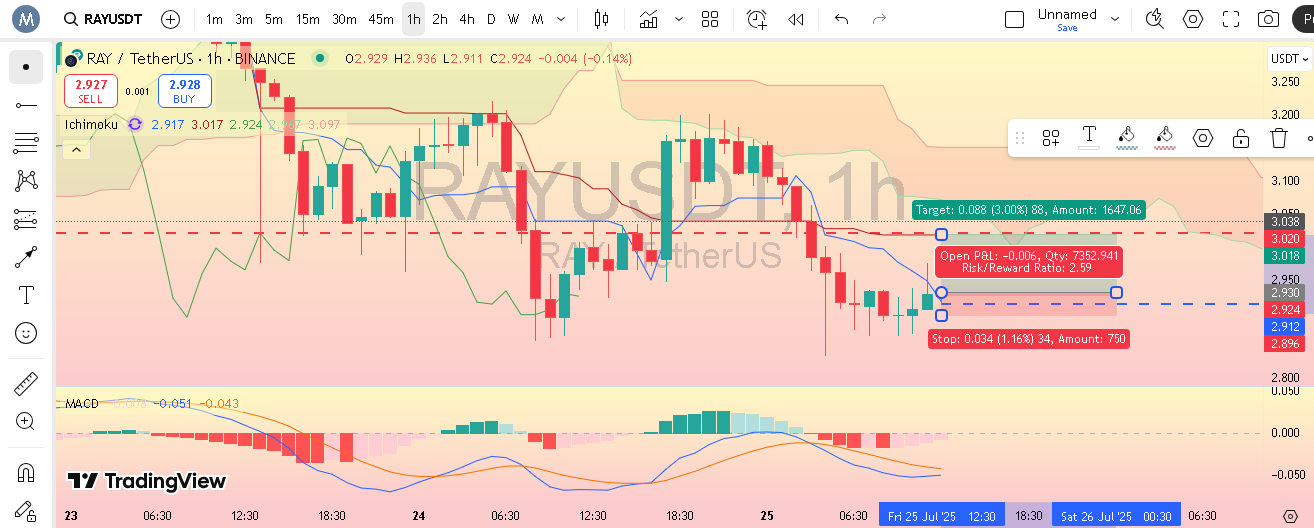Image resolution: width=1314 pixels, height=528 pixels.
Task: Click the Unnamed layout name
Action: 1067,14
